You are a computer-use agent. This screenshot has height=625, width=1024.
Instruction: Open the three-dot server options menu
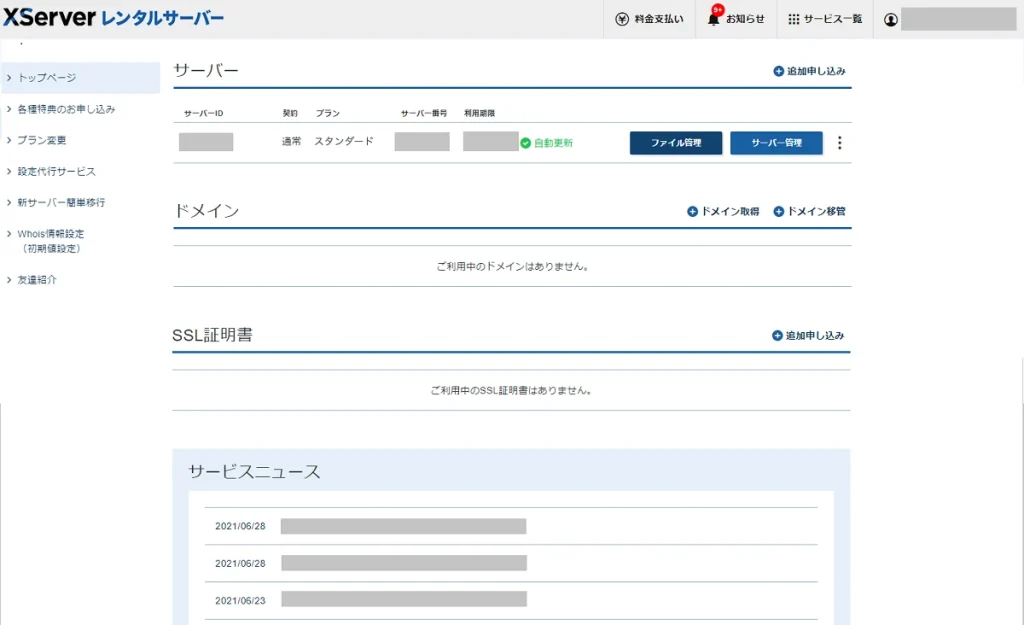pos(840,142)
